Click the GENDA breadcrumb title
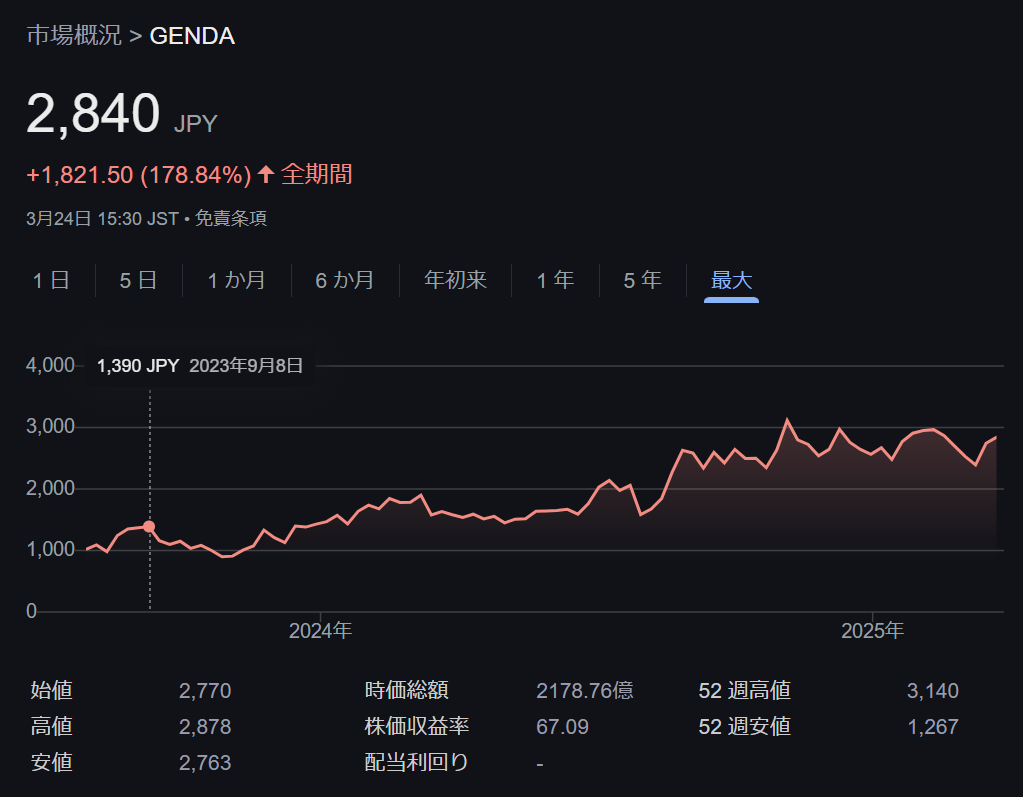 pyautogui.click(x=192, y=36)
